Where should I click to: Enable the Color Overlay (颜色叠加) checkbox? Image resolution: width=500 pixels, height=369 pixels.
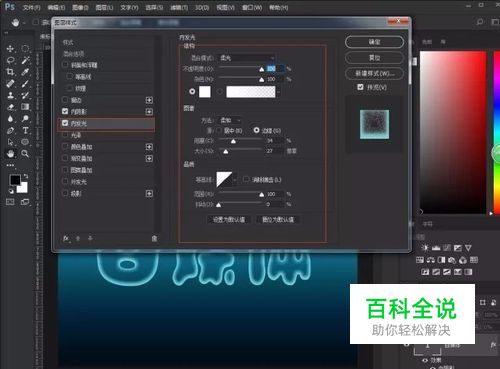click(x=65, y=146)
